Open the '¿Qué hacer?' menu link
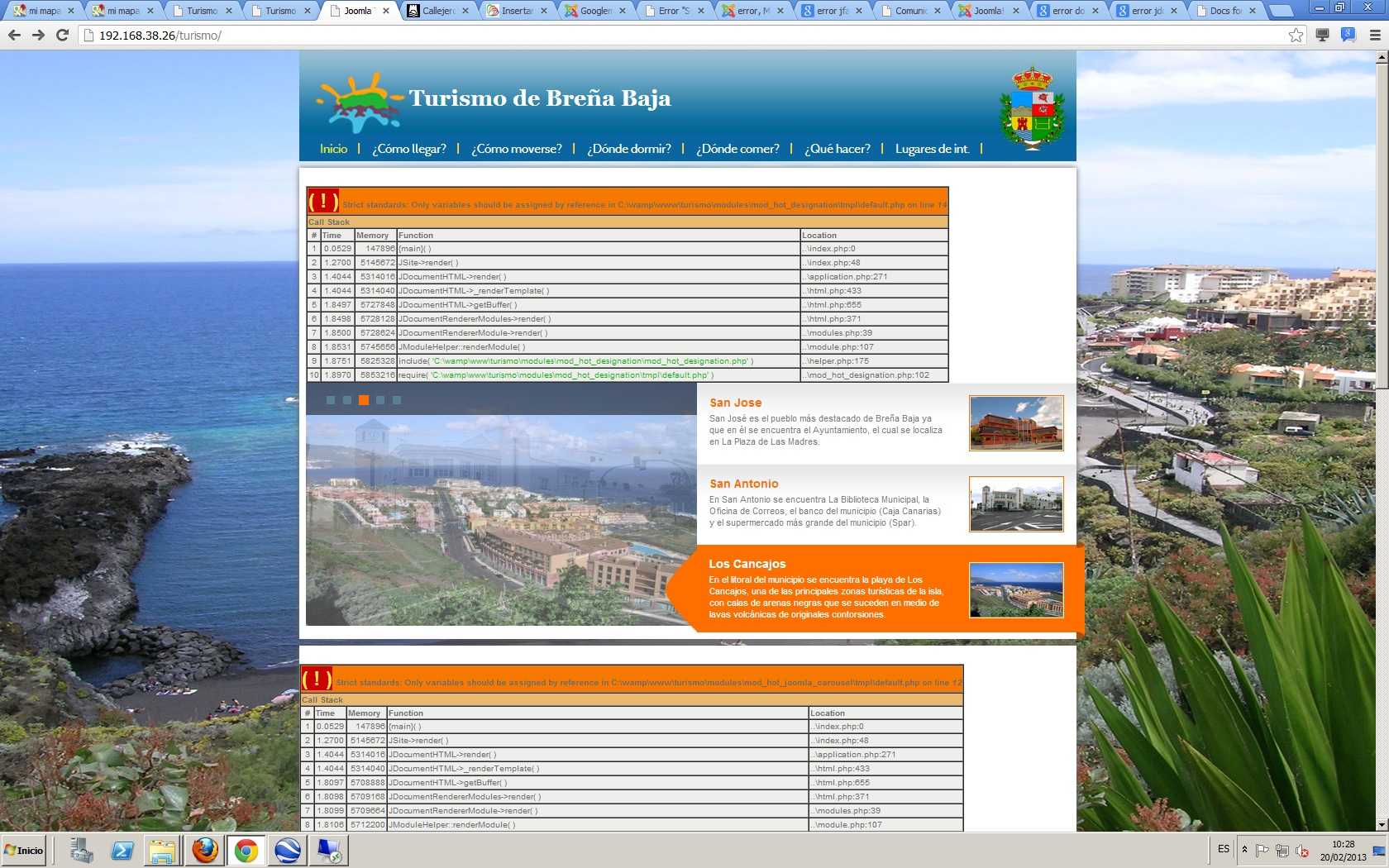 tap(837, 149)
